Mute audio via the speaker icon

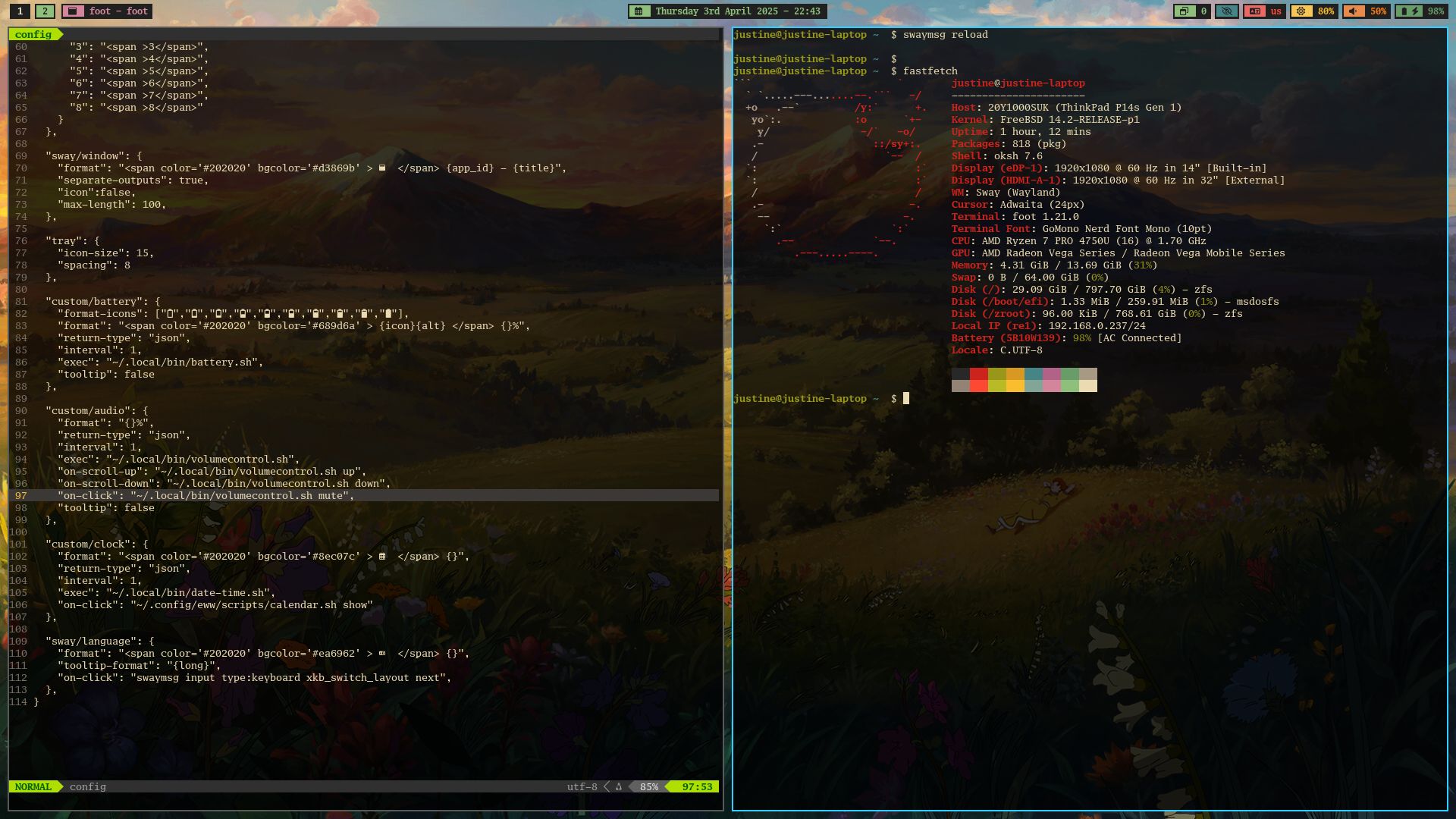click(1354, 11)
